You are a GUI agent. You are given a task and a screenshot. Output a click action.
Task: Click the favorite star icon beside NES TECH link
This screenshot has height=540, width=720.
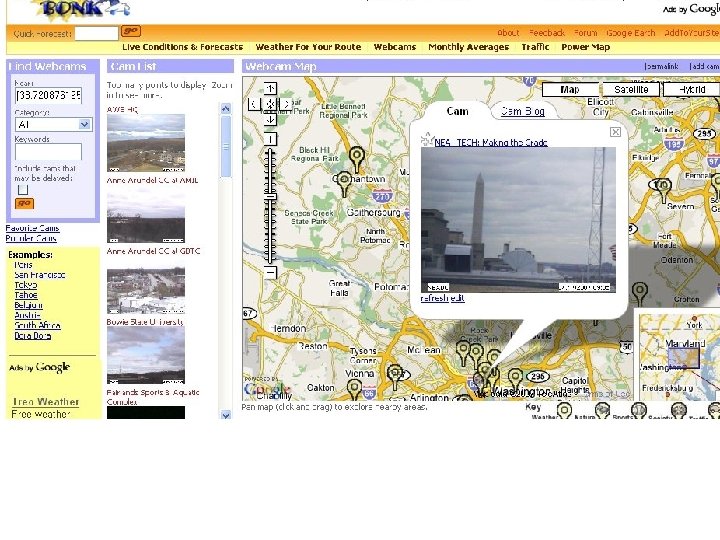pyautogui.click(x=427, y=139)
